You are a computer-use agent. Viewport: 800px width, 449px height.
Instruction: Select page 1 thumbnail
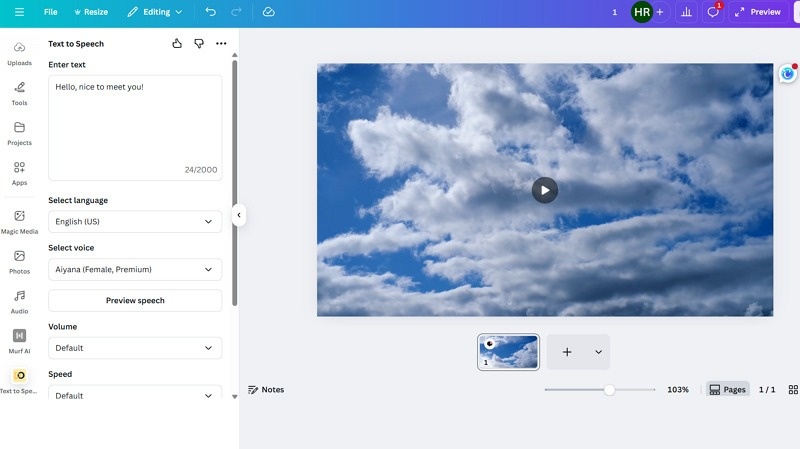point(508,352)
